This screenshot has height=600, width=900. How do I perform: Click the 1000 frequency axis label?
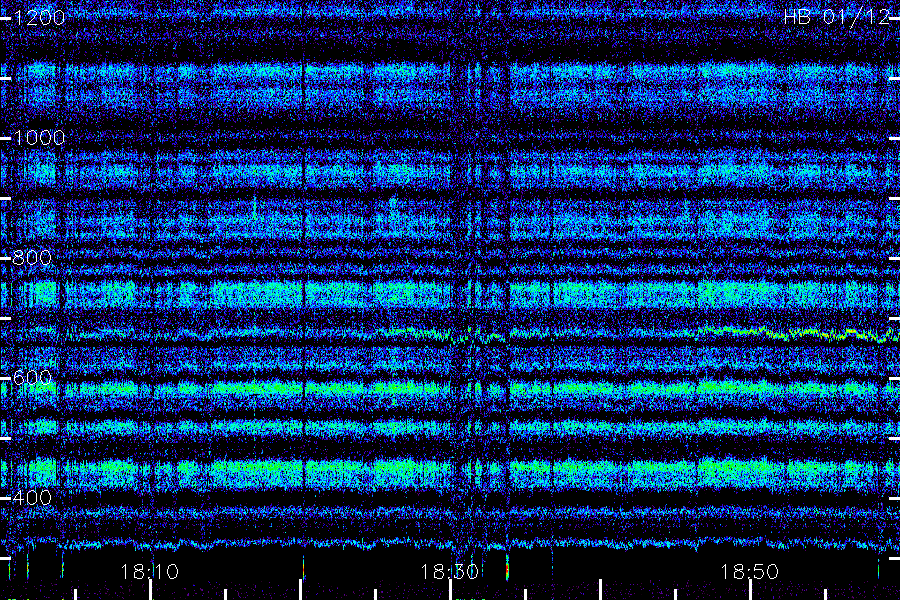pyautogui.click(x=39, y=138)
